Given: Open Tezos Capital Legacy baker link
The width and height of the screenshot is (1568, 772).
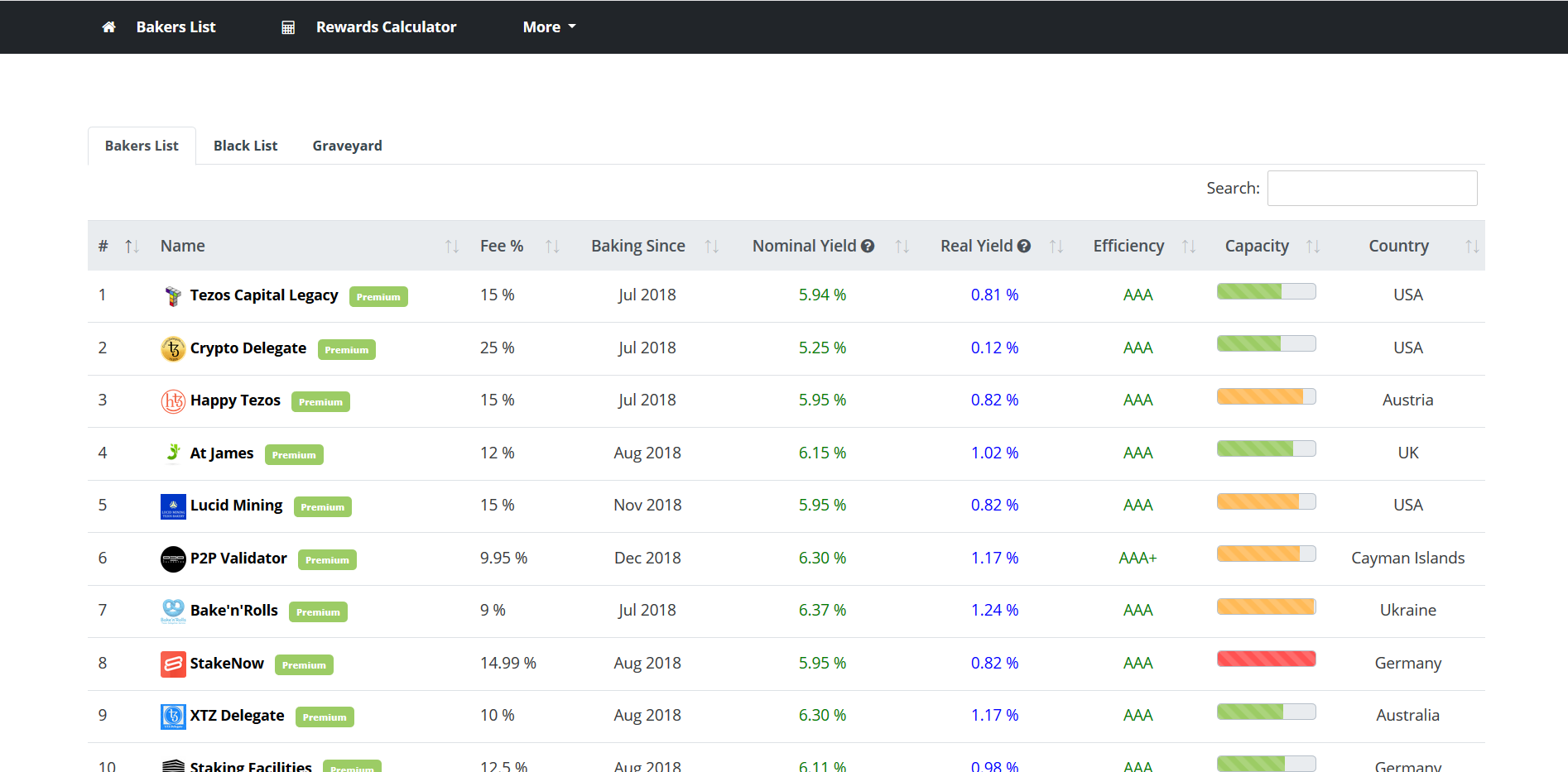Looking at the screenshot, I should point(264,295).
